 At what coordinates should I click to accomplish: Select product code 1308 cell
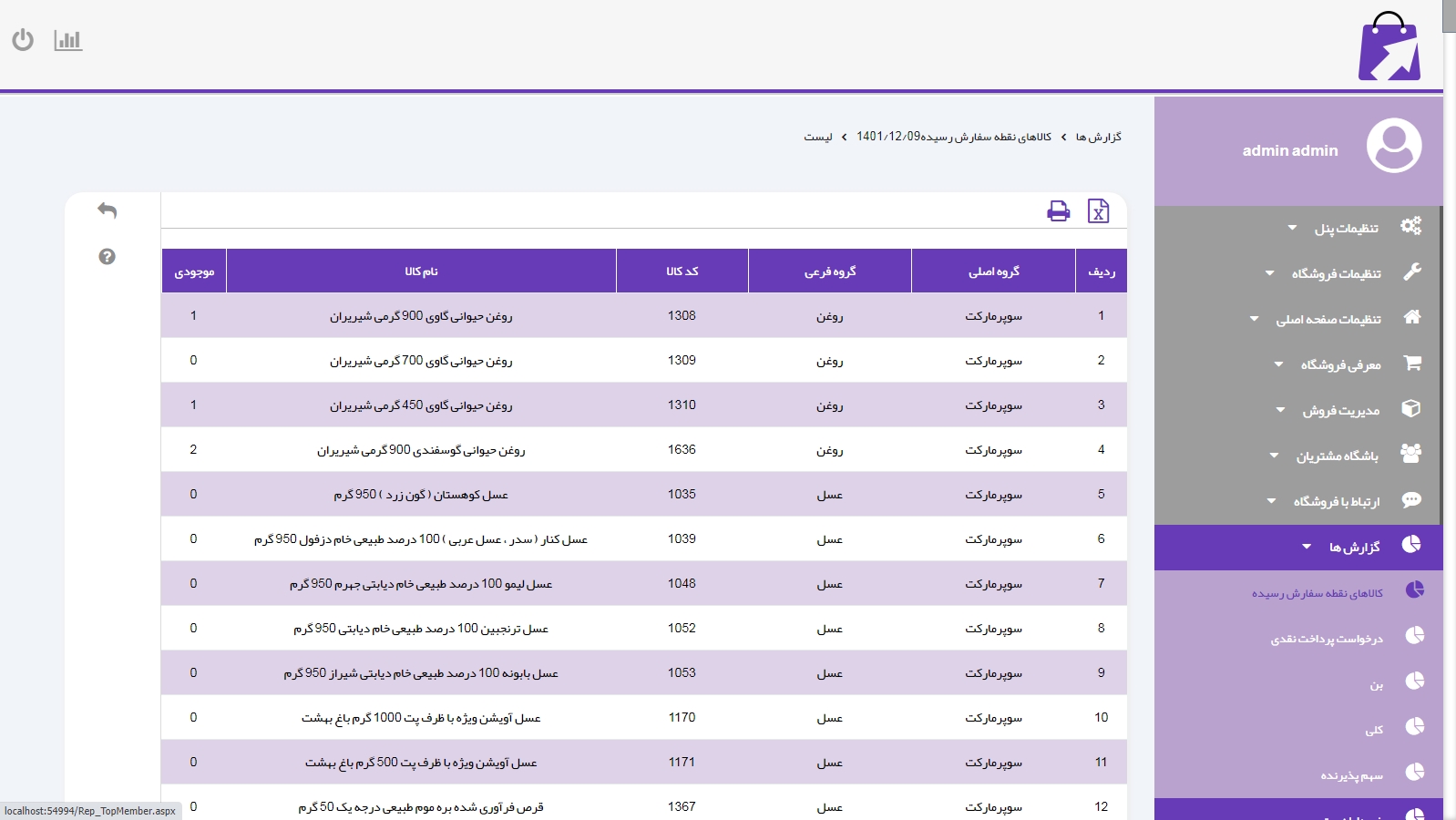[x=682, y=315]
